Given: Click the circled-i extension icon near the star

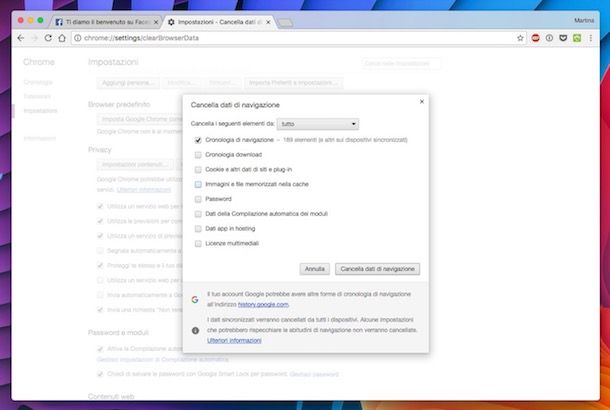Looking at the screenshot, I should pyautogui.click(x=549, y=38).
